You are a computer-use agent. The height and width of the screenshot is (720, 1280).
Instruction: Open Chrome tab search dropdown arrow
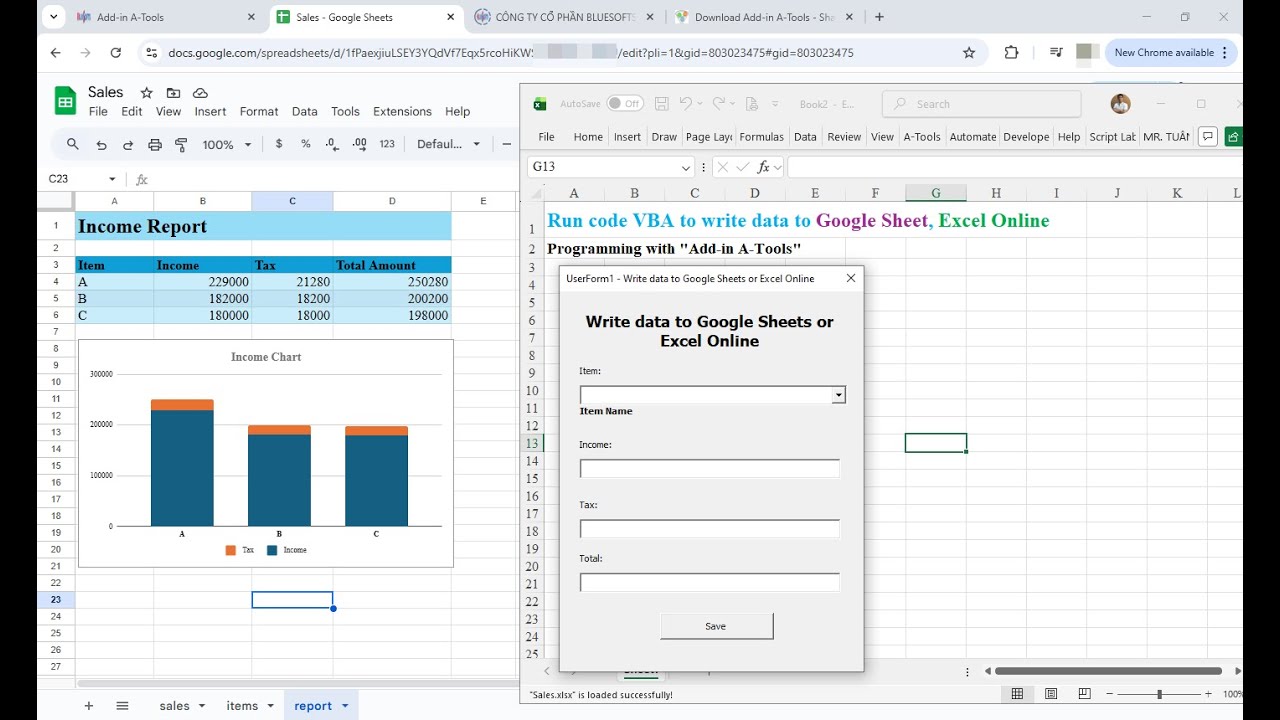pos(53,17)
